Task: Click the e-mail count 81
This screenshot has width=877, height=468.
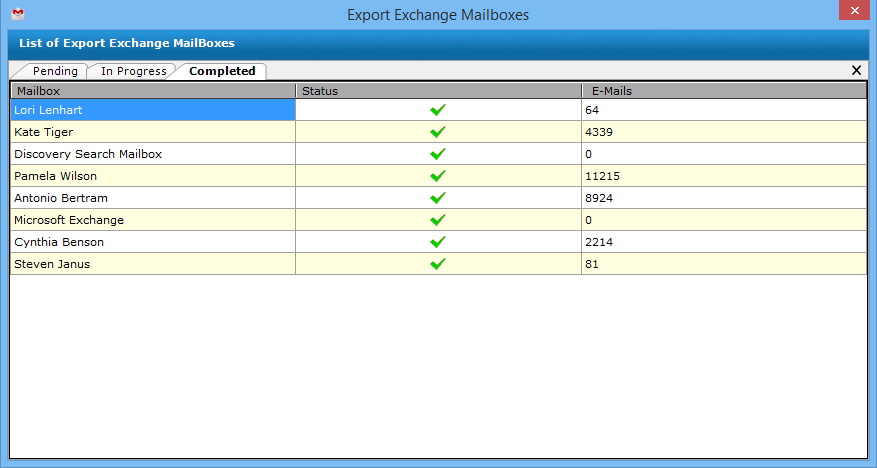Action: point(592,264)
